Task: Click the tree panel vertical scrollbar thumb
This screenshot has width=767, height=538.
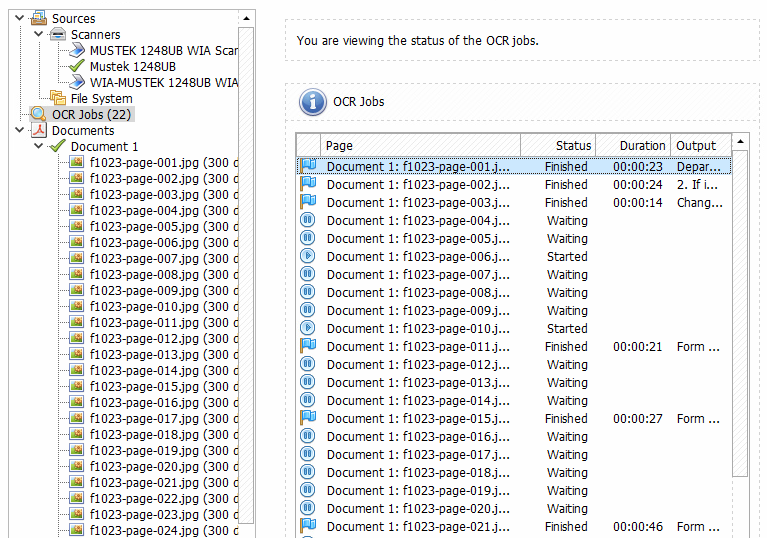Action: point(247,275)
